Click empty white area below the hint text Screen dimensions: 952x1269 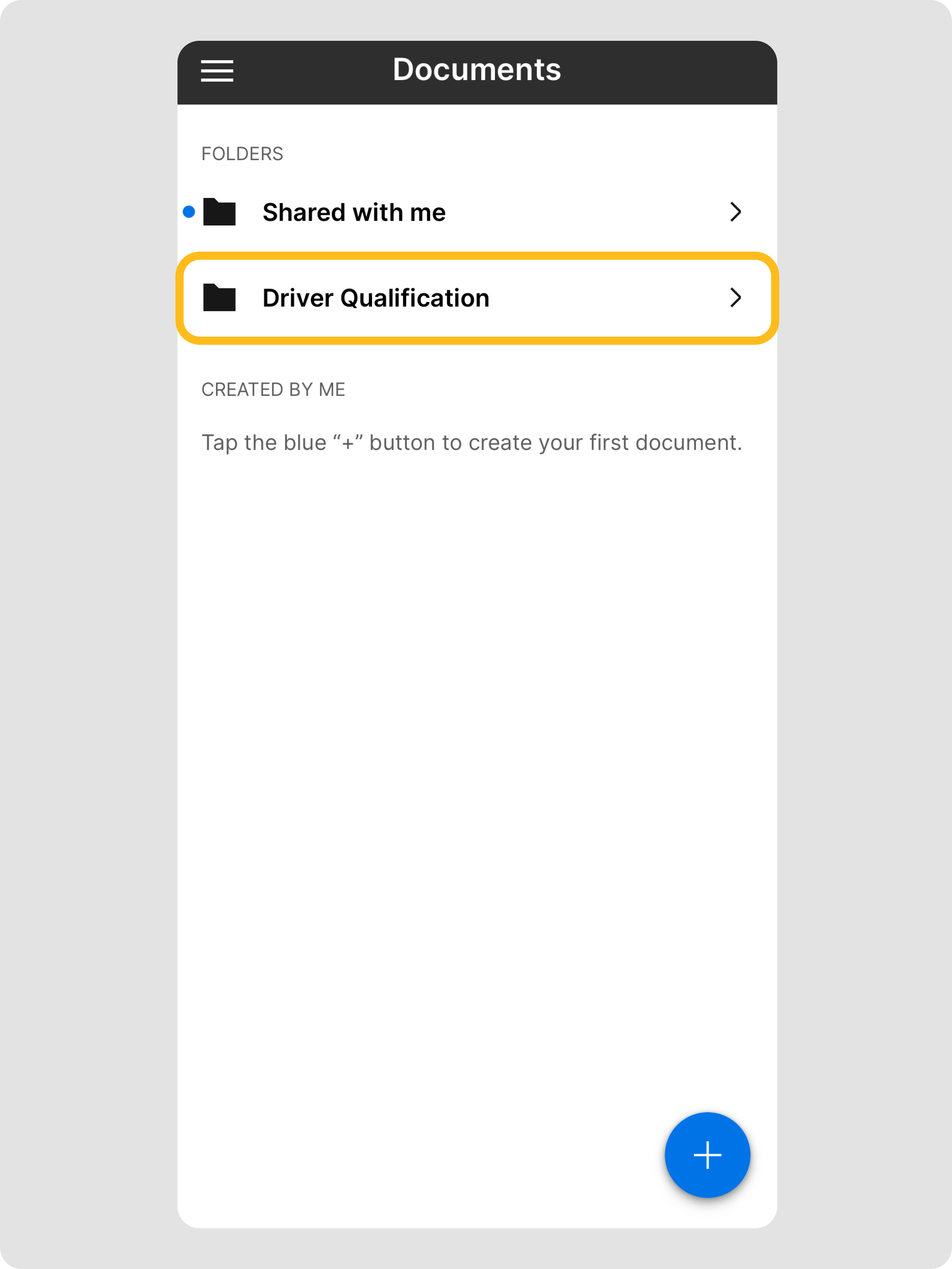pos(476,746)
